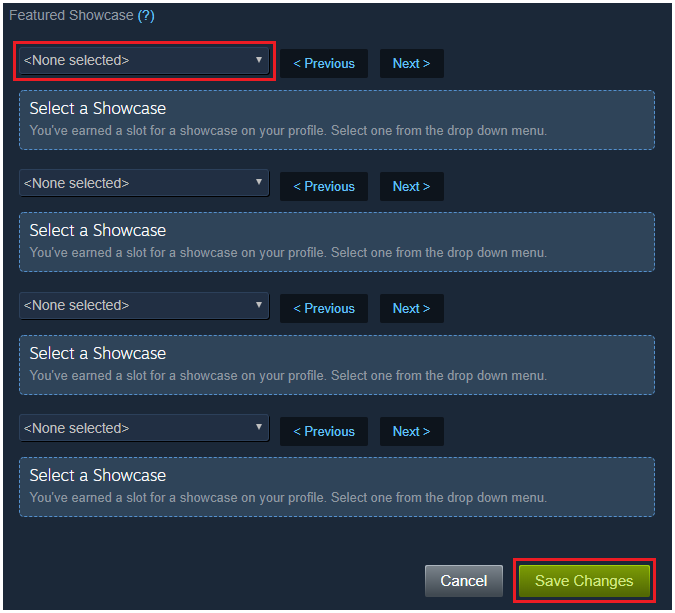Click the third Select a Showcase panel
Screen dimensions: 675x613
pyautogui.click(x=337, y=365)
